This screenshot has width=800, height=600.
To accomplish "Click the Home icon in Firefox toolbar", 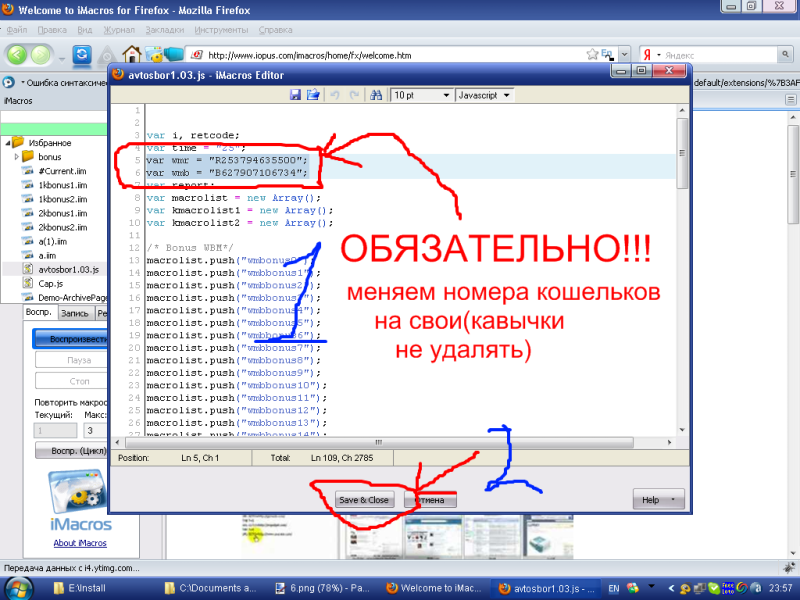I will (x=131, y=54).
